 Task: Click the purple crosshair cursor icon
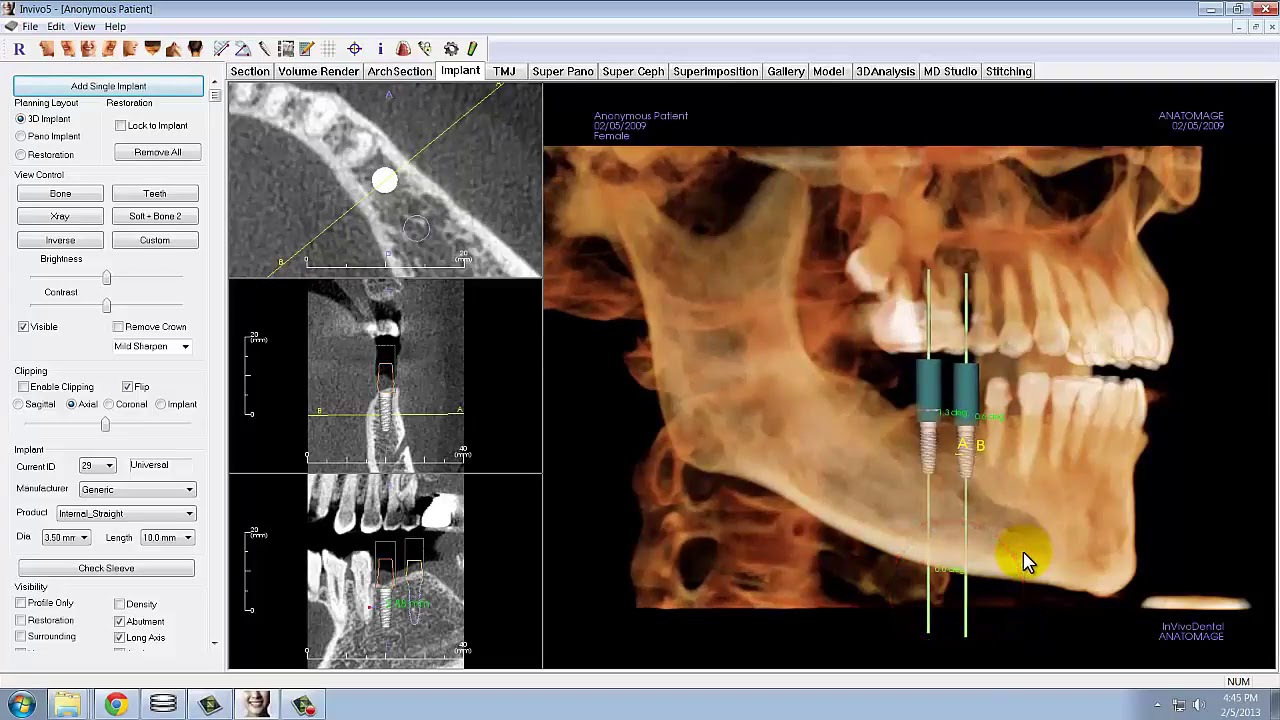[354, 48]
